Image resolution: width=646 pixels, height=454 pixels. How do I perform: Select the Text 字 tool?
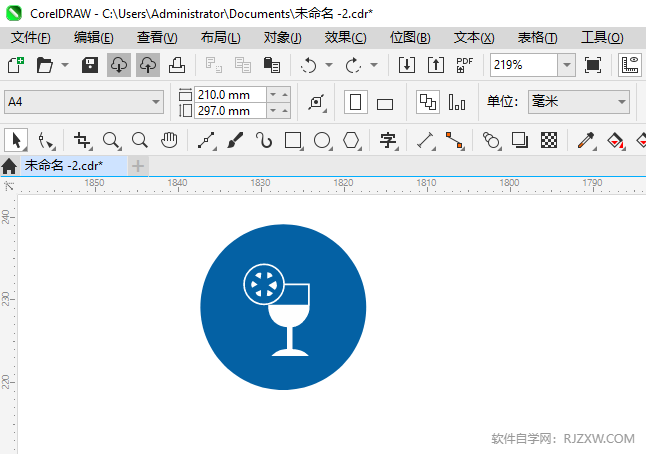pyautogui.click(x=388, y=140)
